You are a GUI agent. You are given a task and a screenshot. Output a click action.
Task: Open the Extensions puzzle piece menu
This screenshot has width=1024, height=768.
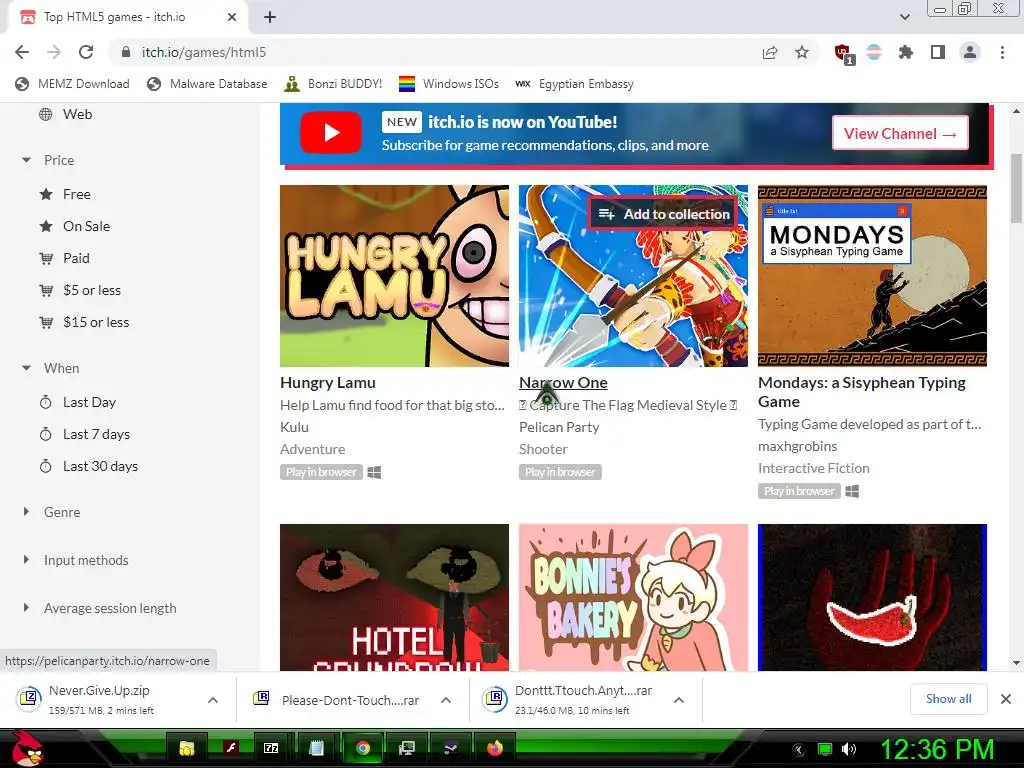click(x=906, y=52)
